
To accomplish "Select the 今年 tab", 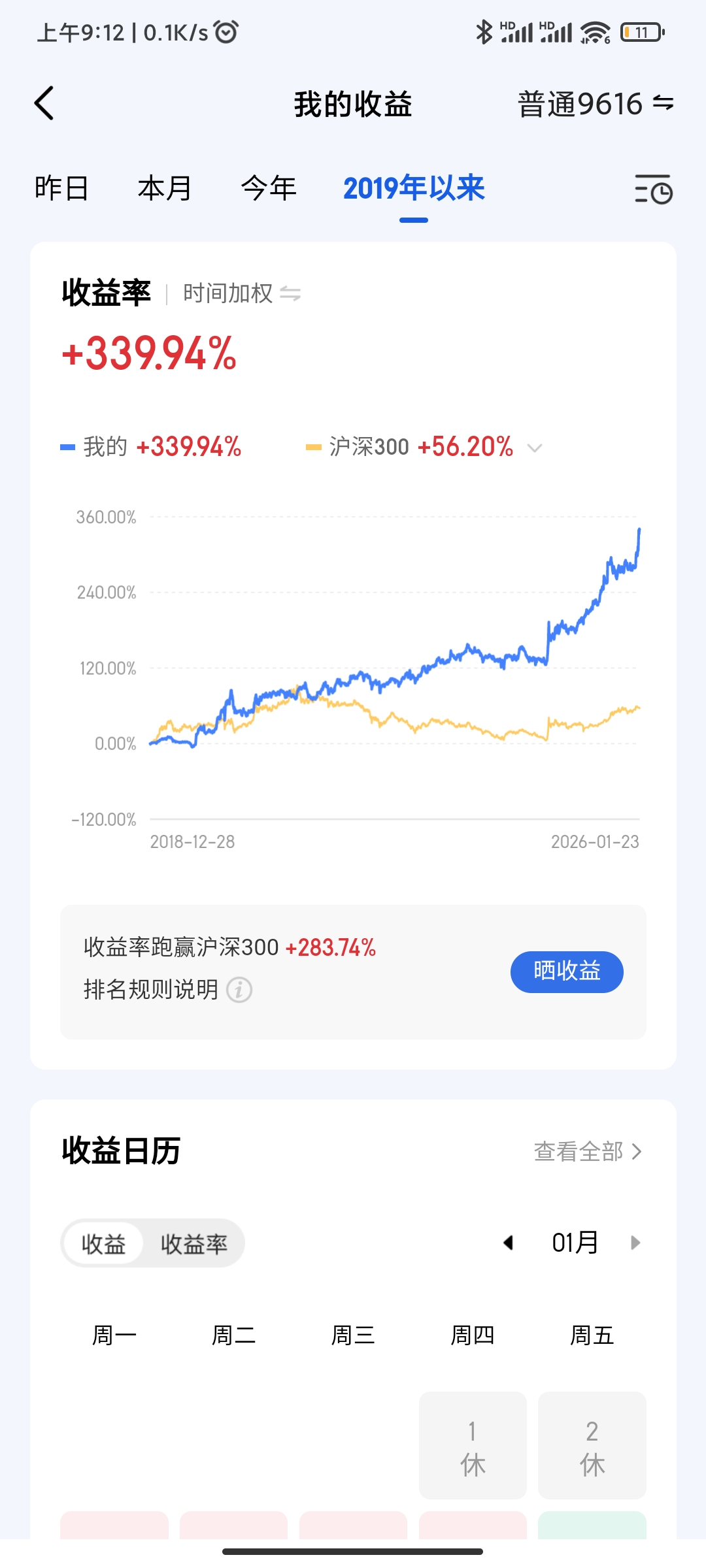I will [x=269, y=189].
